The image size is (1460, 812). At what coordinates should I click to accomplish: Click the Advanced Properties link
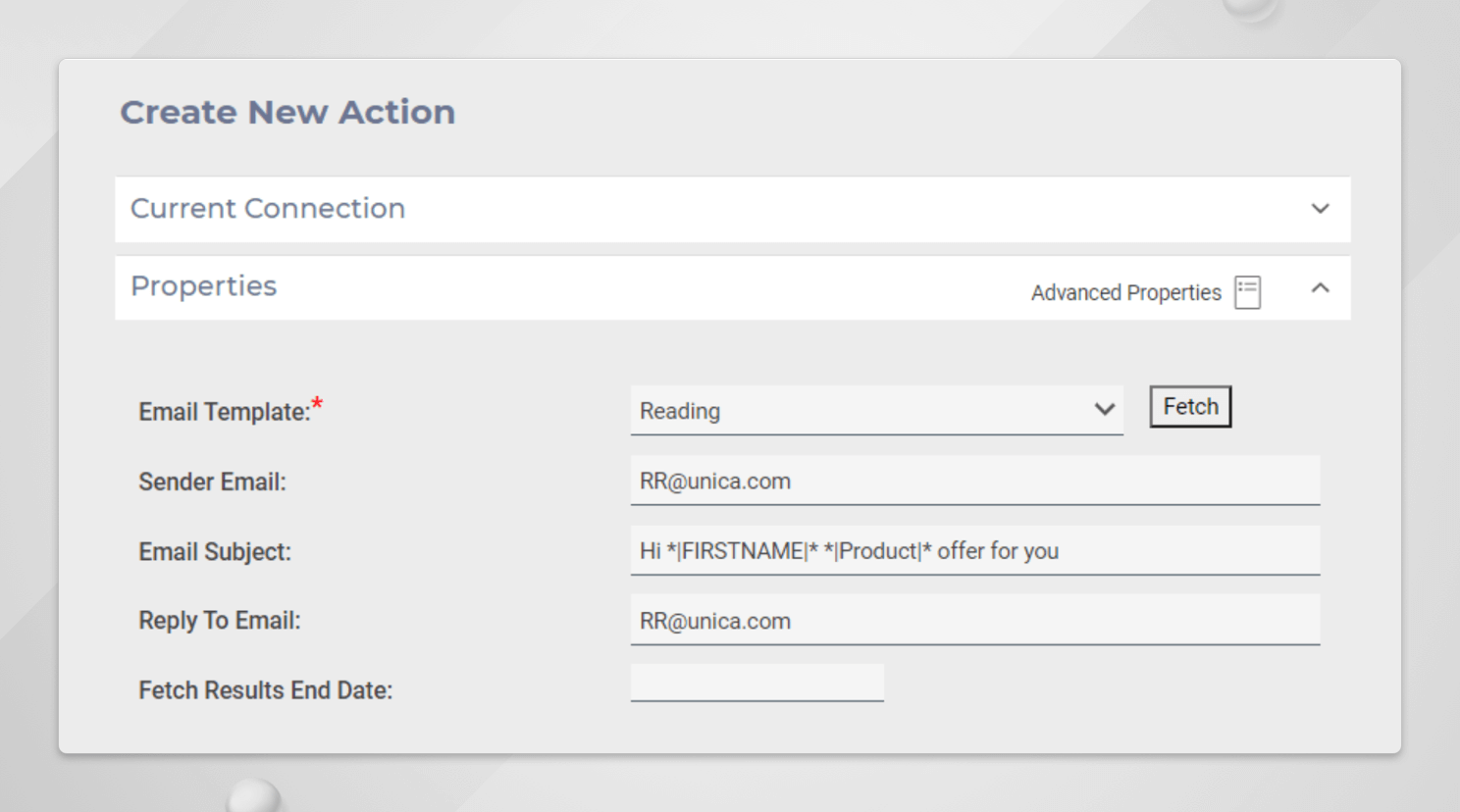1124,291
